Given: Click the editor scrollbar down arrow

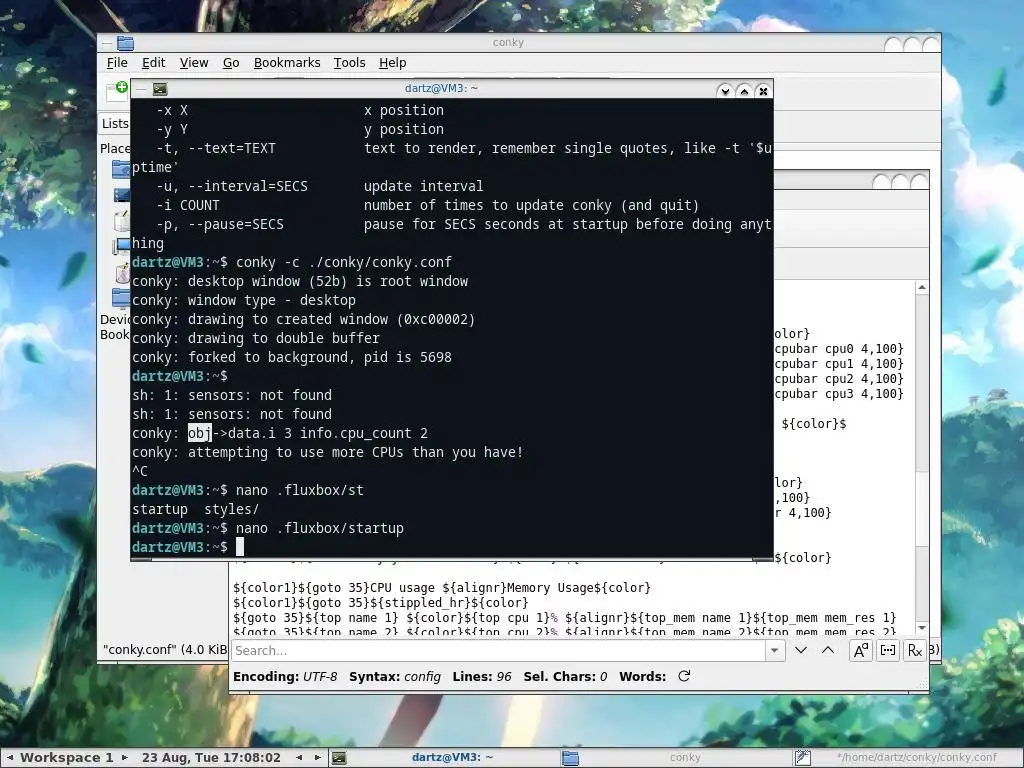Looking at the screenshot, I should [921, 628].
